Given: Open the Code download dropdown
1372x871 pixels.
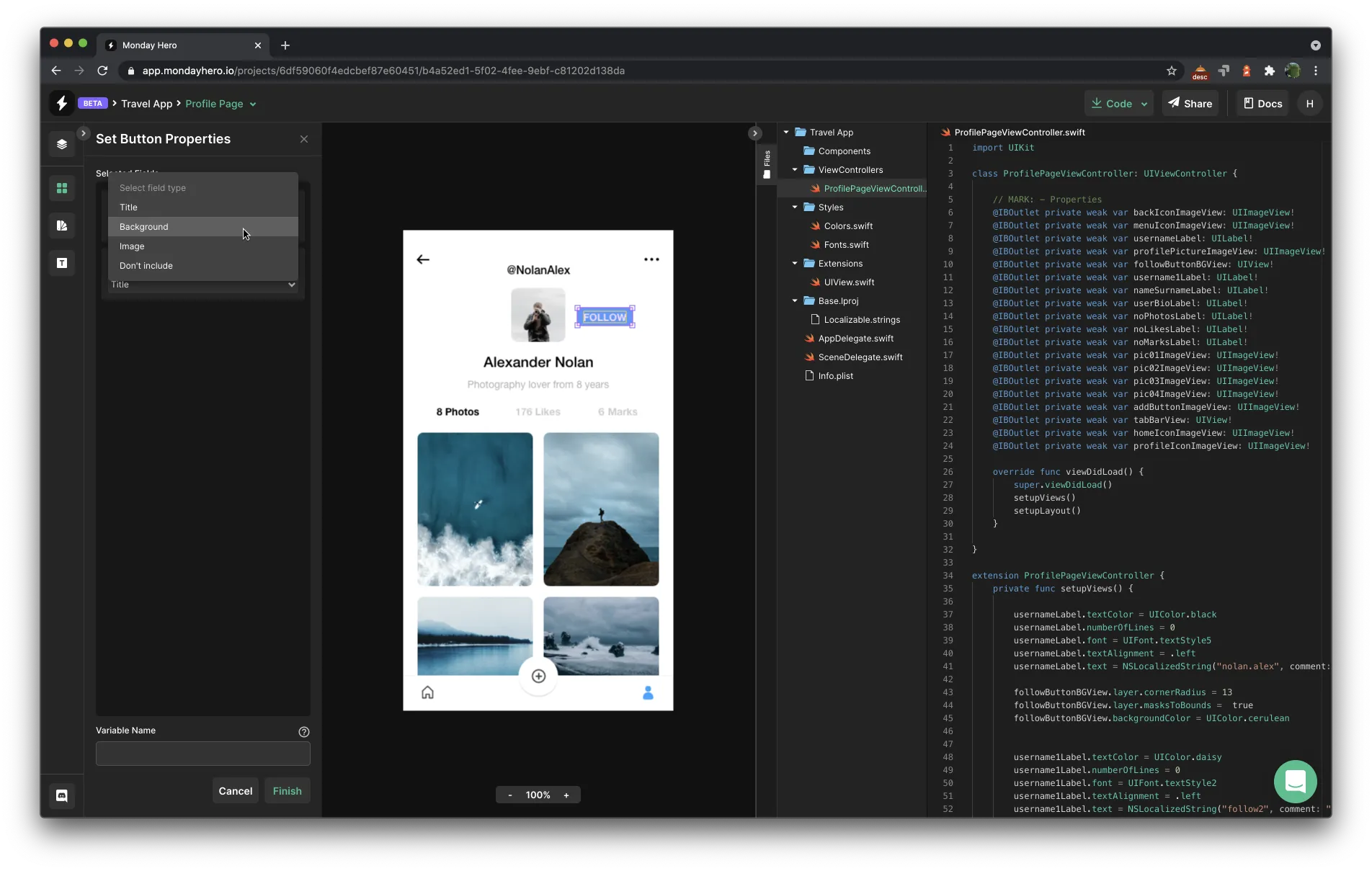Looking at the screenshot, I should click(1119, 104).
